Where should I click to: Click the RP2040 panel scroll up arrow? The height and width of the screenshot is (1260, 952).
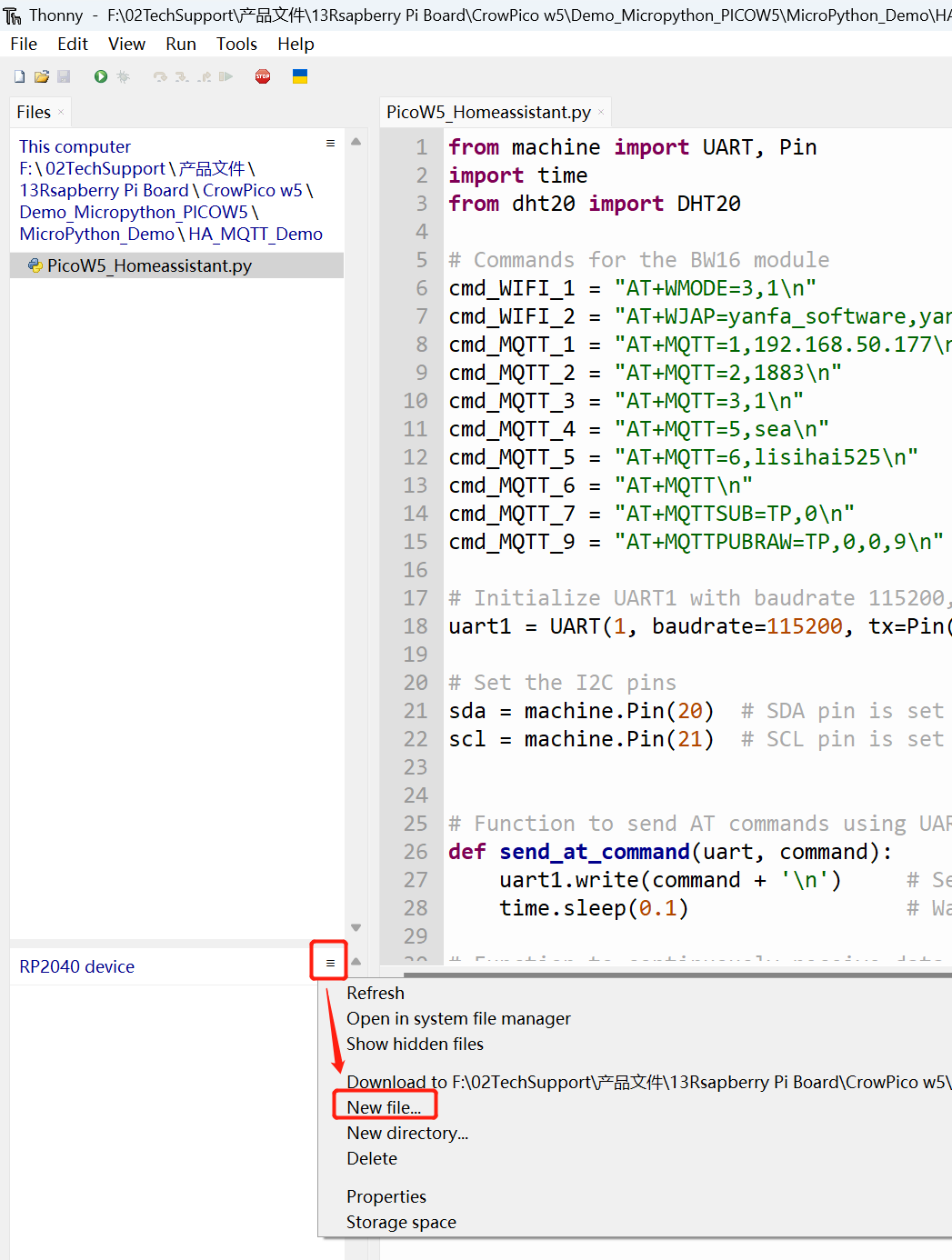[356, 961]
